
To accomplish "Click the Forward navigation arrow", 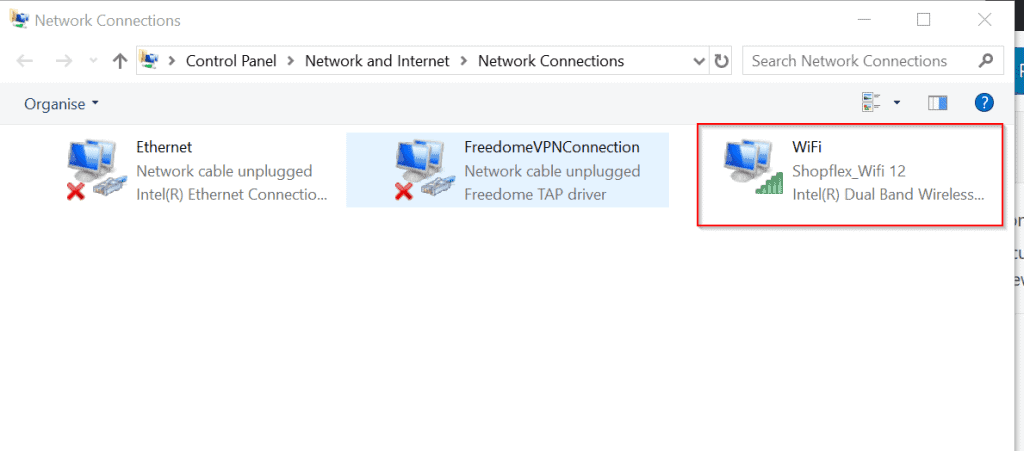I will coord(63,61).
